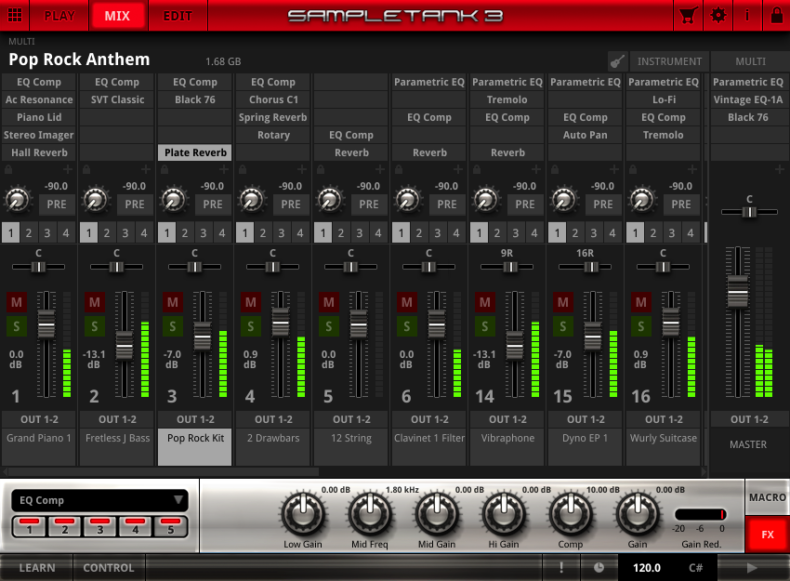Open settings gear icon
Image resolution: width=790 pixels, height=581 pixels.
pos(718,15)
